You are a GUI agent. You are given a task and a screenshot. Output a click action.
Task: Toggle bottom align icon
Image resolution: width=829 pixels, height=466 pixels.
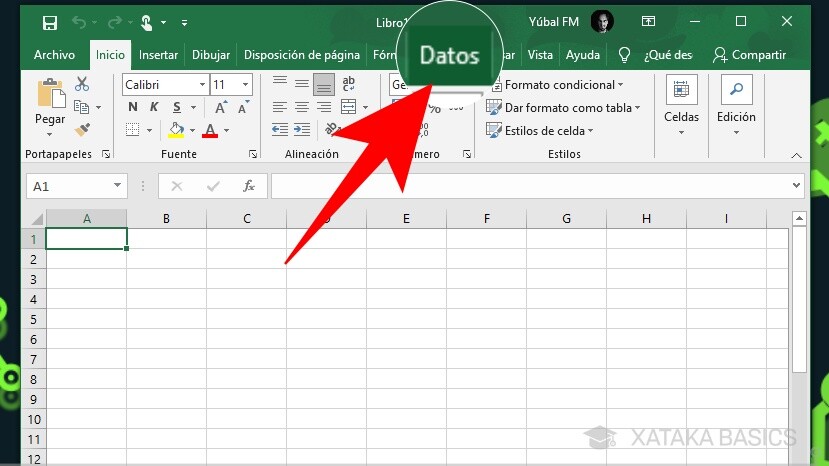pyautogui.click(x=324, y=84)
